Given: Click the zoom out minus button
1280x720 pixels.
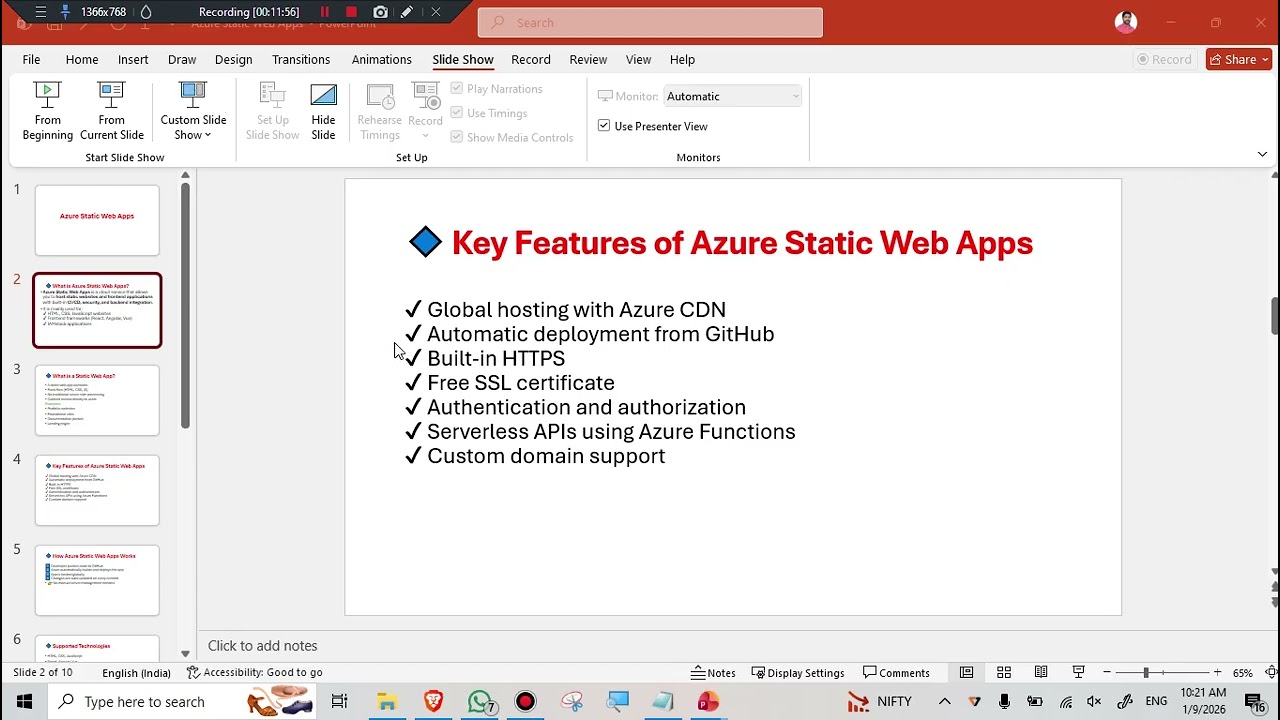Looking at the screenshot, I should click(1106, 673).
